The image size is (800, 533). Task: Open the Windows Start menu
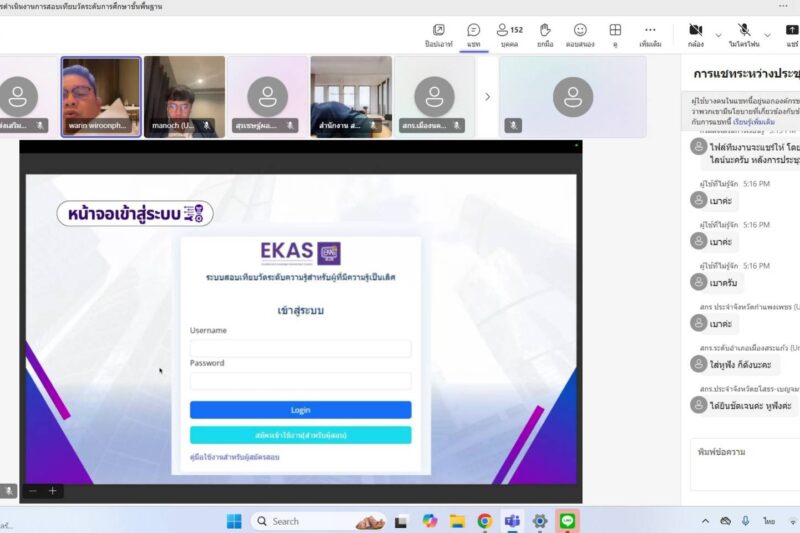(234, 521)
